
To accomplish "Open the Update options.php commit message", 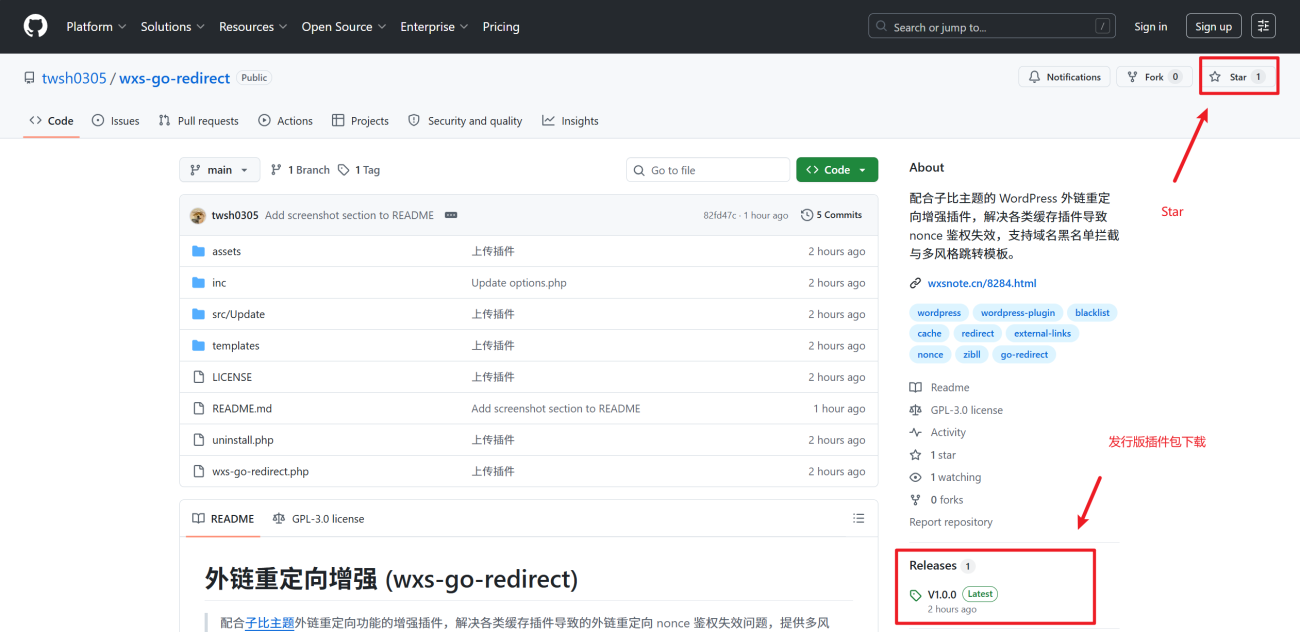I will tap(519, 283).
